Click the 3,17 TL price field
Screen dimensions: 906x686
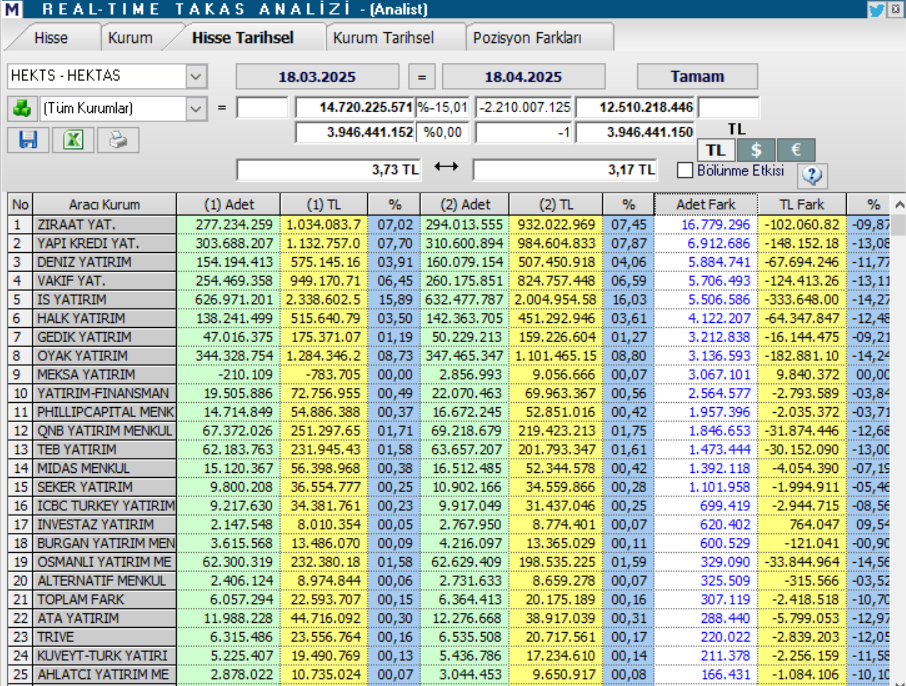[x=565, y=170]
